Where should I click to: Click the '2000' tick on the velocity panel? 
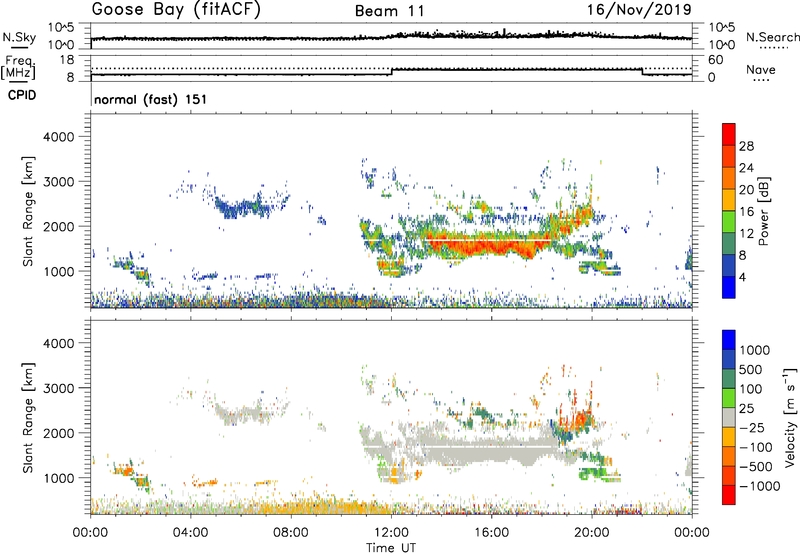pos(58,433)
